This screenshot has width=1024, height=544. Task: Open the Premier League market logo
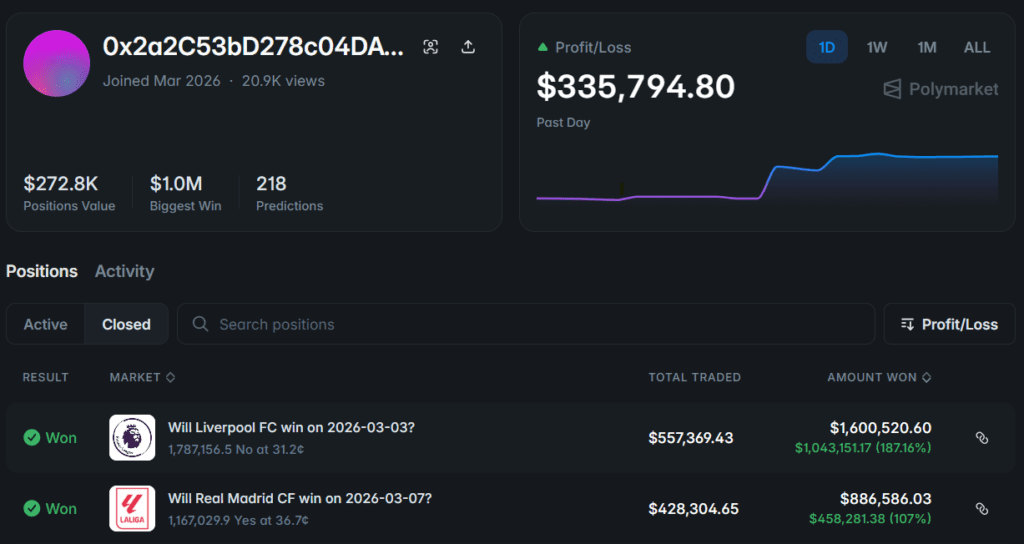point(132,438)
